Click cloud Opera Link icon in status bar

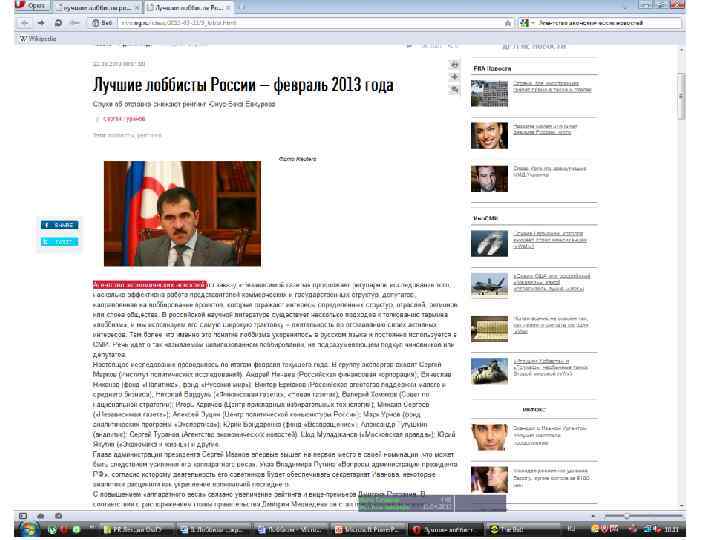click(x=40, y=516)
